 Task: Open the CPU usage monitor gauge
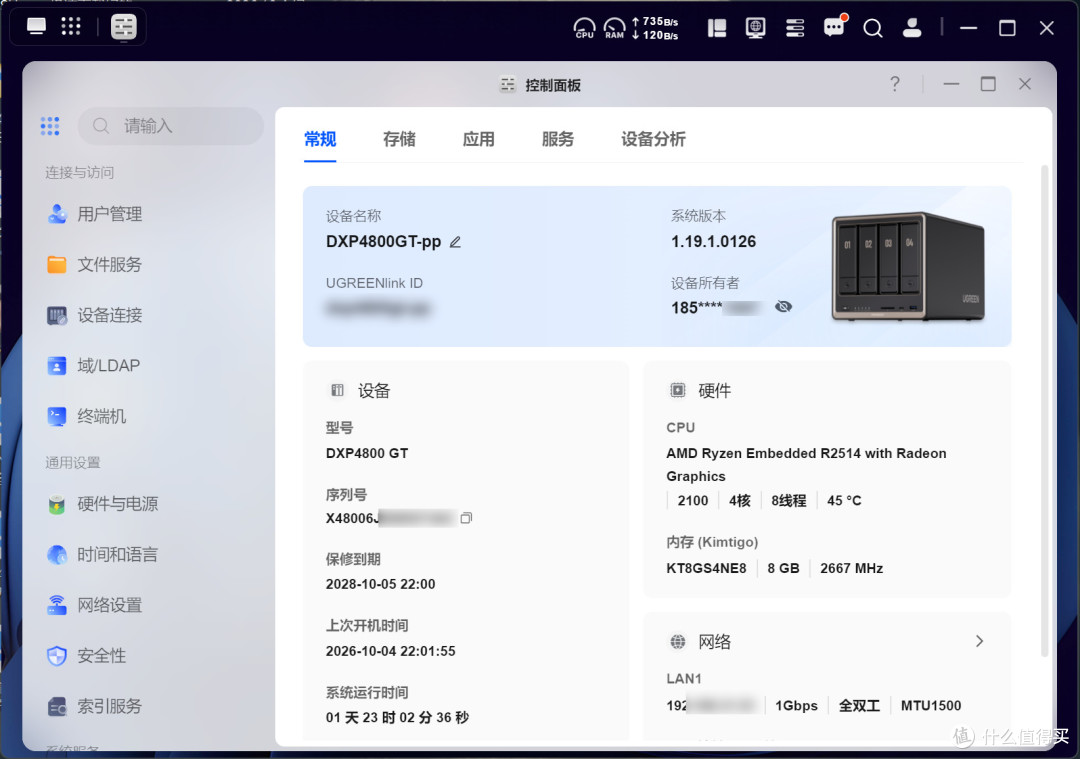tap(584, 28)
